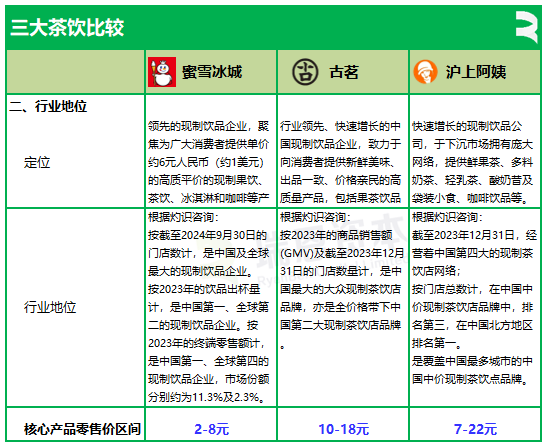Screen dimensions: 546x448
Task: Click the 蜜雪冰城 text 按截至2024年9月30日的
Action: click(x=207, y=235)
